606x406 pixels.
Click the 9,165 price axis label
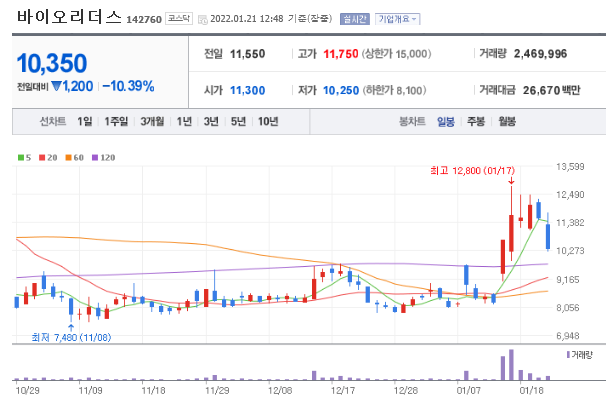tap(568, 279)
